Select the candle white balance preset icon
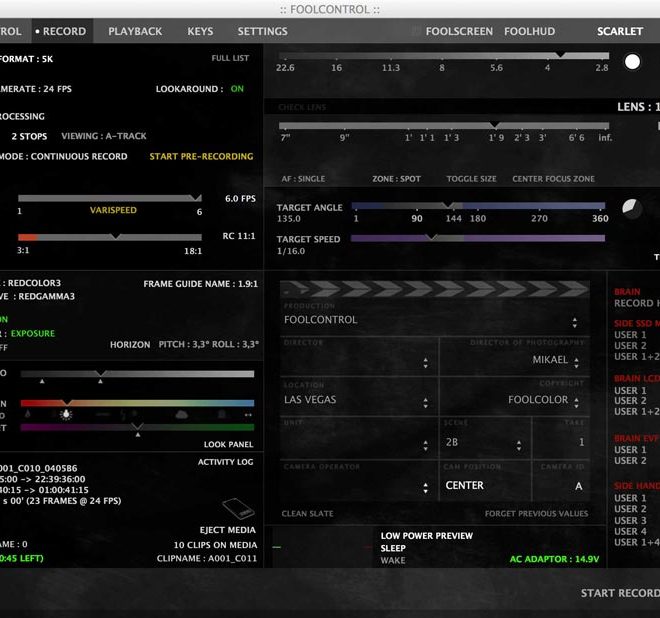660x618 pixels. coord(28,414)
